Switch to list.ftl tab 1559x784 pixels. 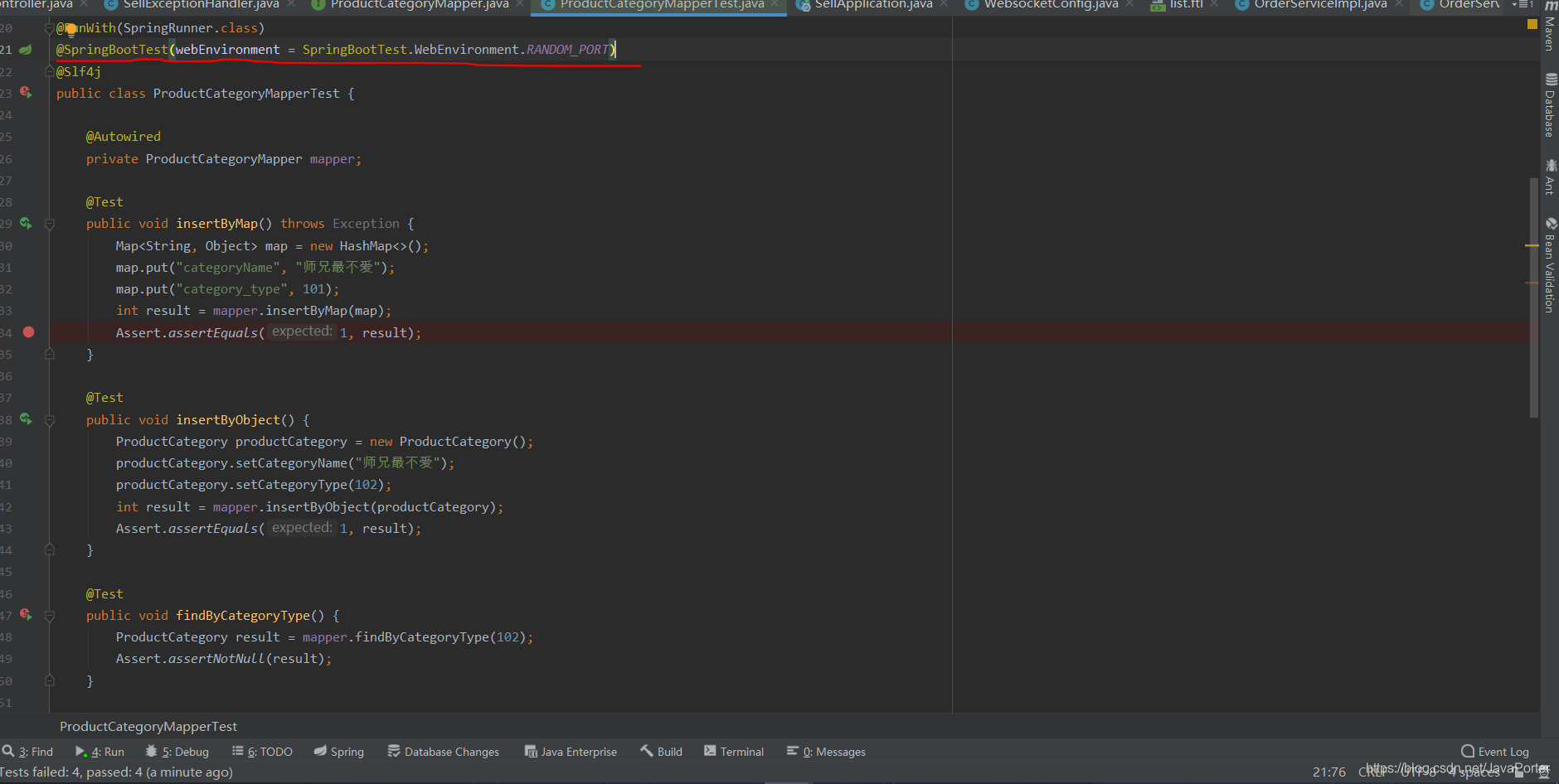1186,5
